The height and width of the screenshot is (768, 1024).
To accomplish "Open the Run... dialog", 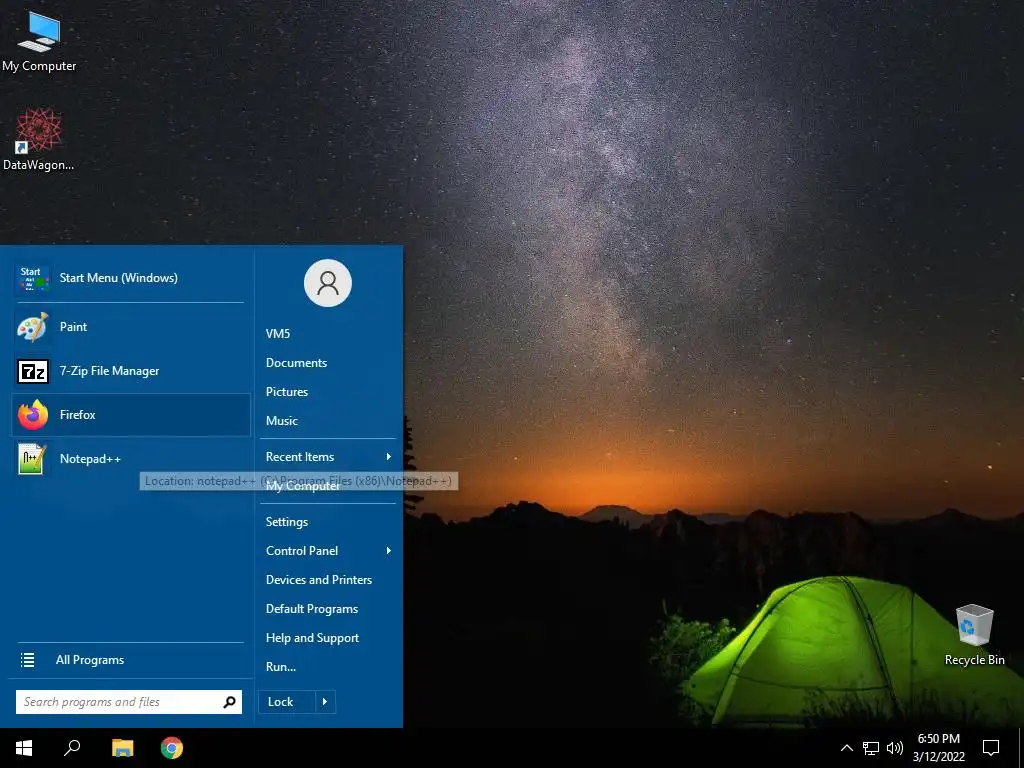I will pyautogui.click(x=281, y=667).
